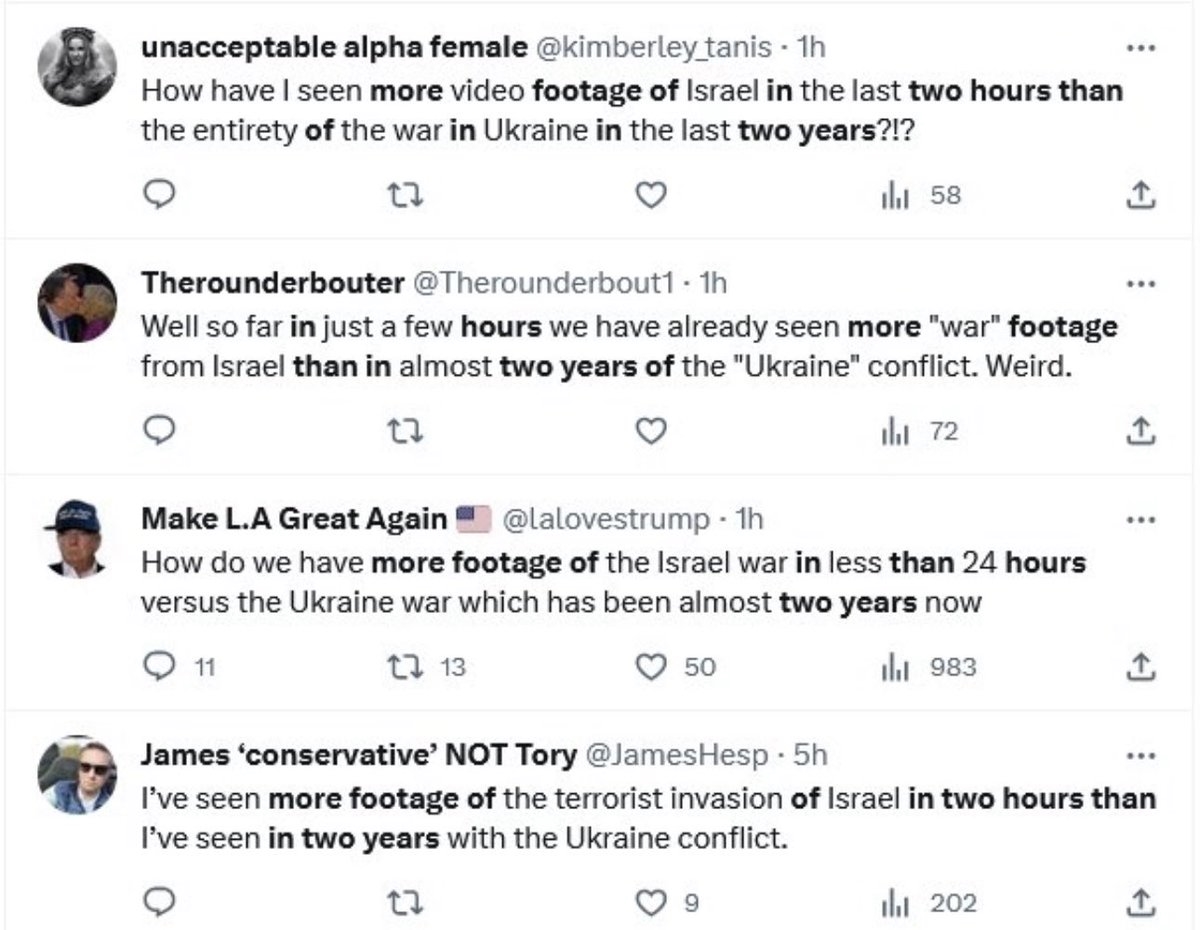Open @JamesHesp profile handle
1200x930 pixels.
(x=683, y=755)
